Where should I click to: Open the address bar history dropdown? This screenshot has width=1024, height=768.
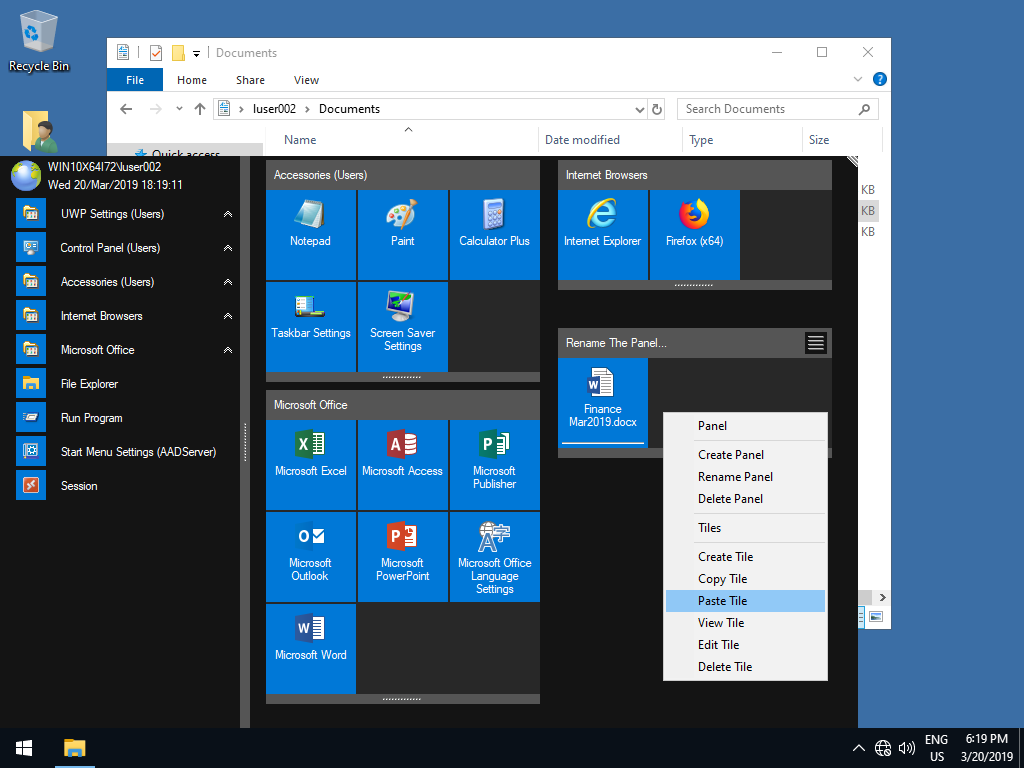pyautogui.click(x=640, y=109)
